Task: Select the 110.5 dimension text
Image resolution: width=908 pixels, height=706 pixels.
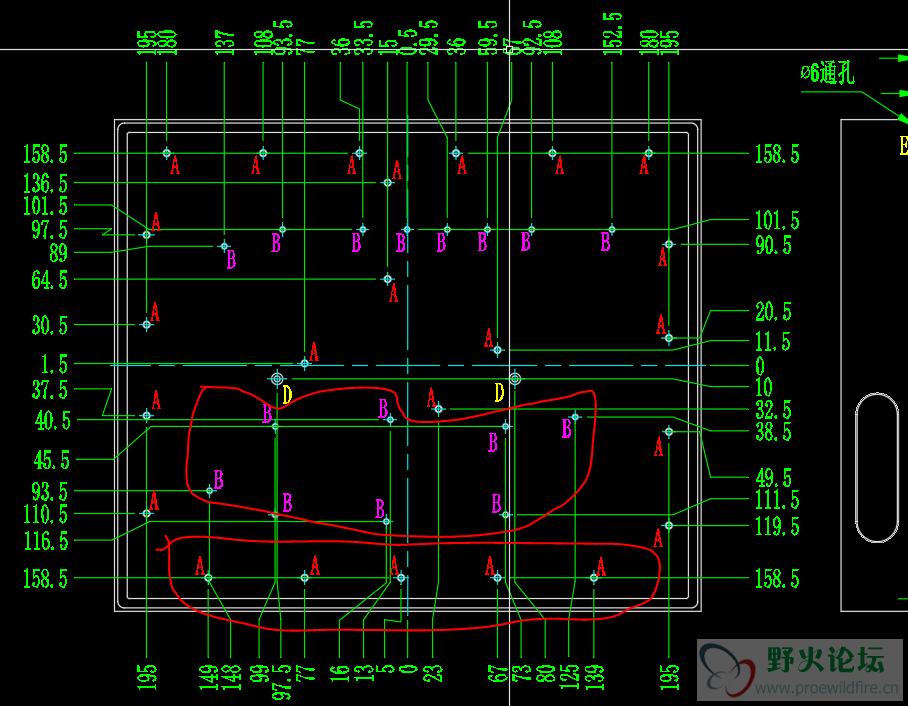Action: (x=45, y=514)
